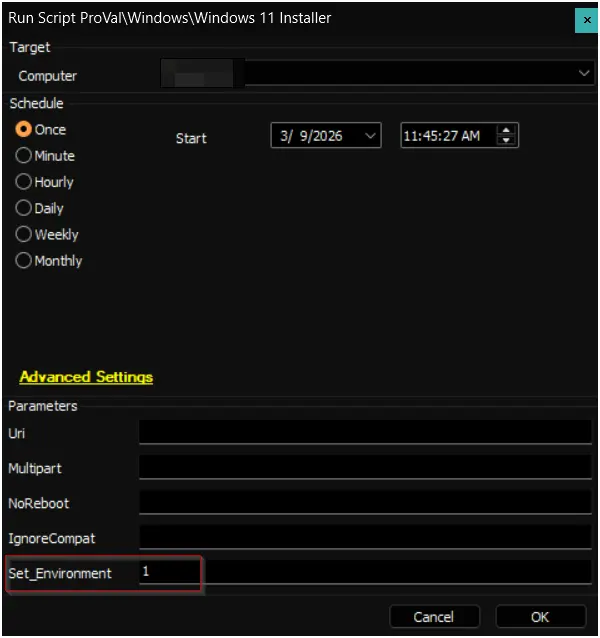Open the start date picker dropdown
The height and width of the screenshot is (638, 600).
pyautogui.click(x=370, y=136)
